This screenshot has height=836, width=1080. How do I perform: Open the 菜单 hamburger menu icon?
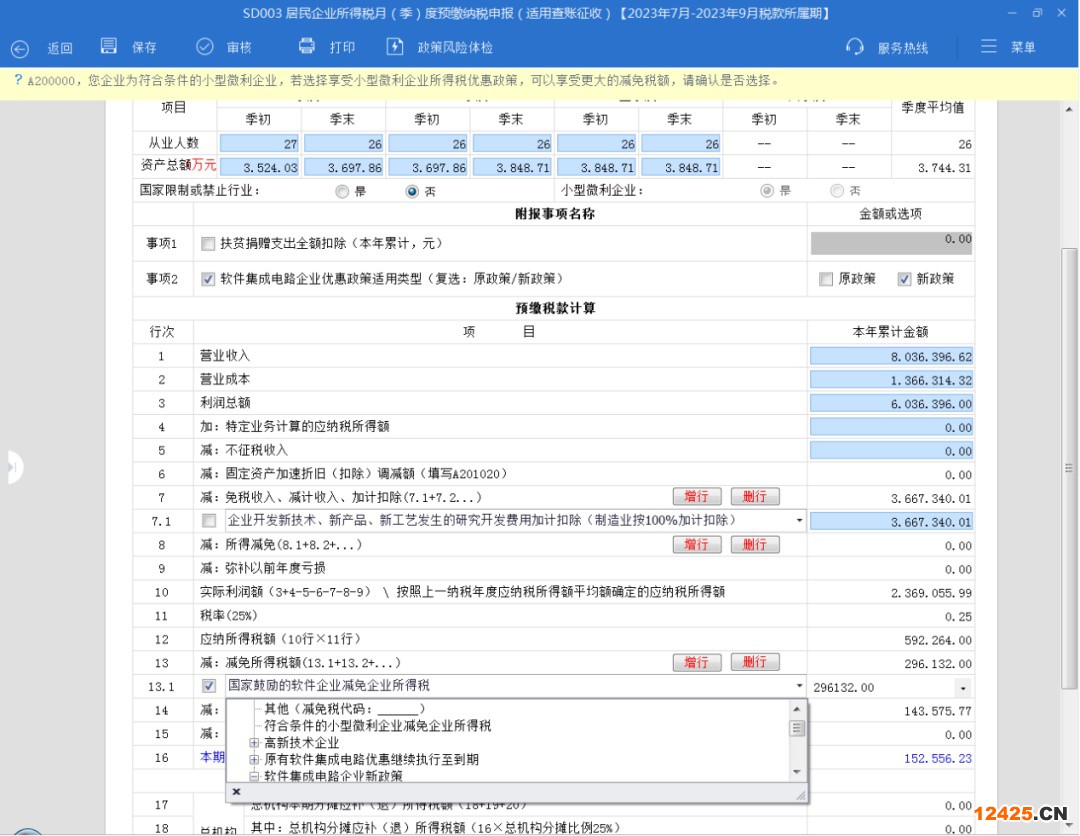point(989,47)
